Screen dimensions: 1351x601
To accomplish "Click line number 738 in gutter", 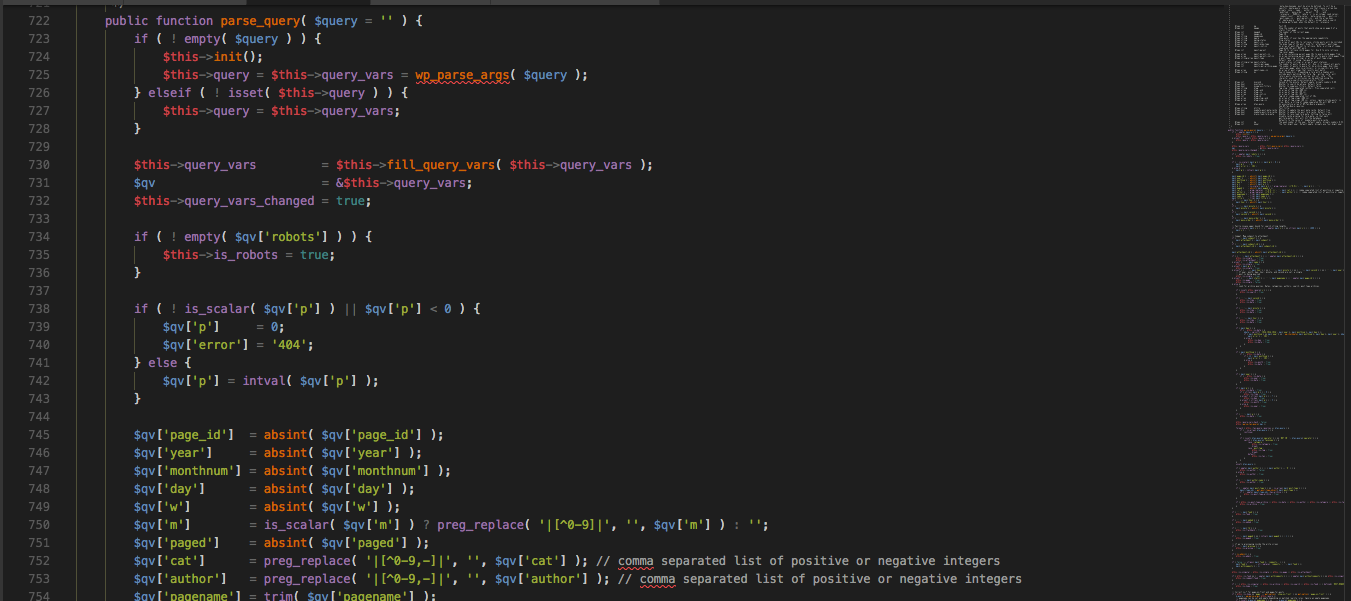I will [37, 309].
